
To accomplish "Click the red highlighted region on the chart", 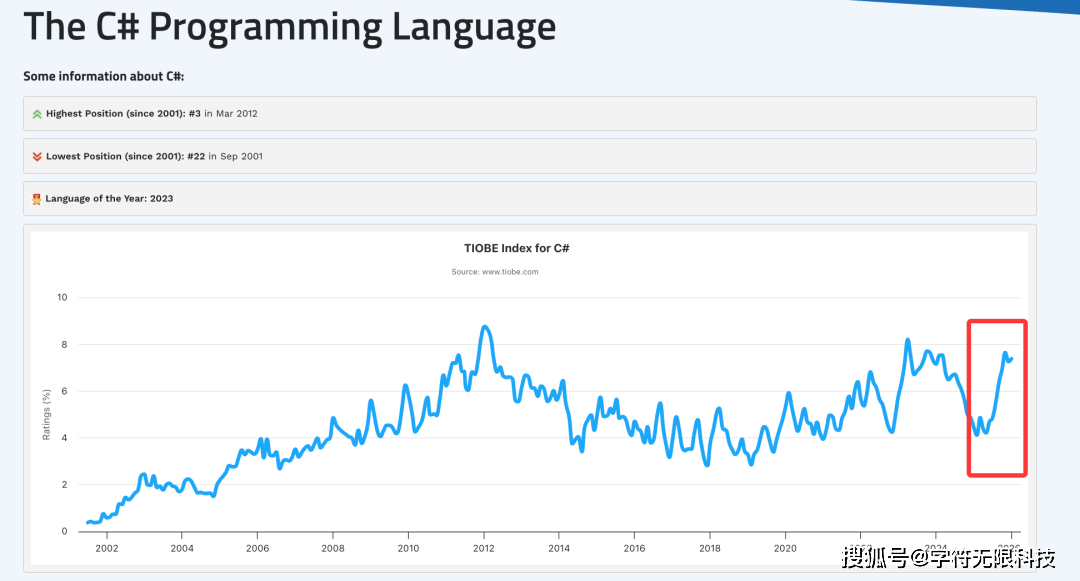I will click(x=997, y=397).
